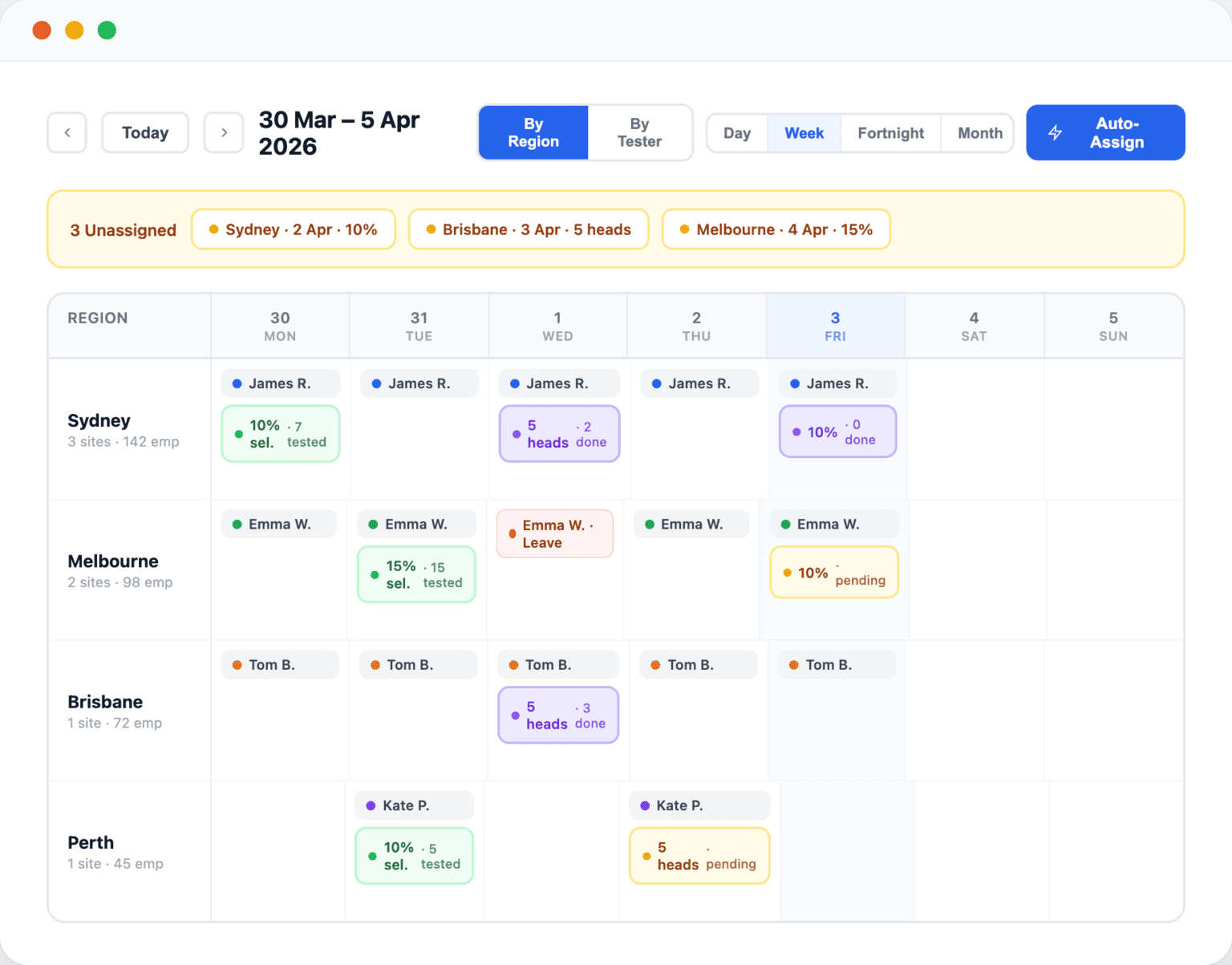Select the Friday 3 column header

pyautogui.click(x=835, y=326)
